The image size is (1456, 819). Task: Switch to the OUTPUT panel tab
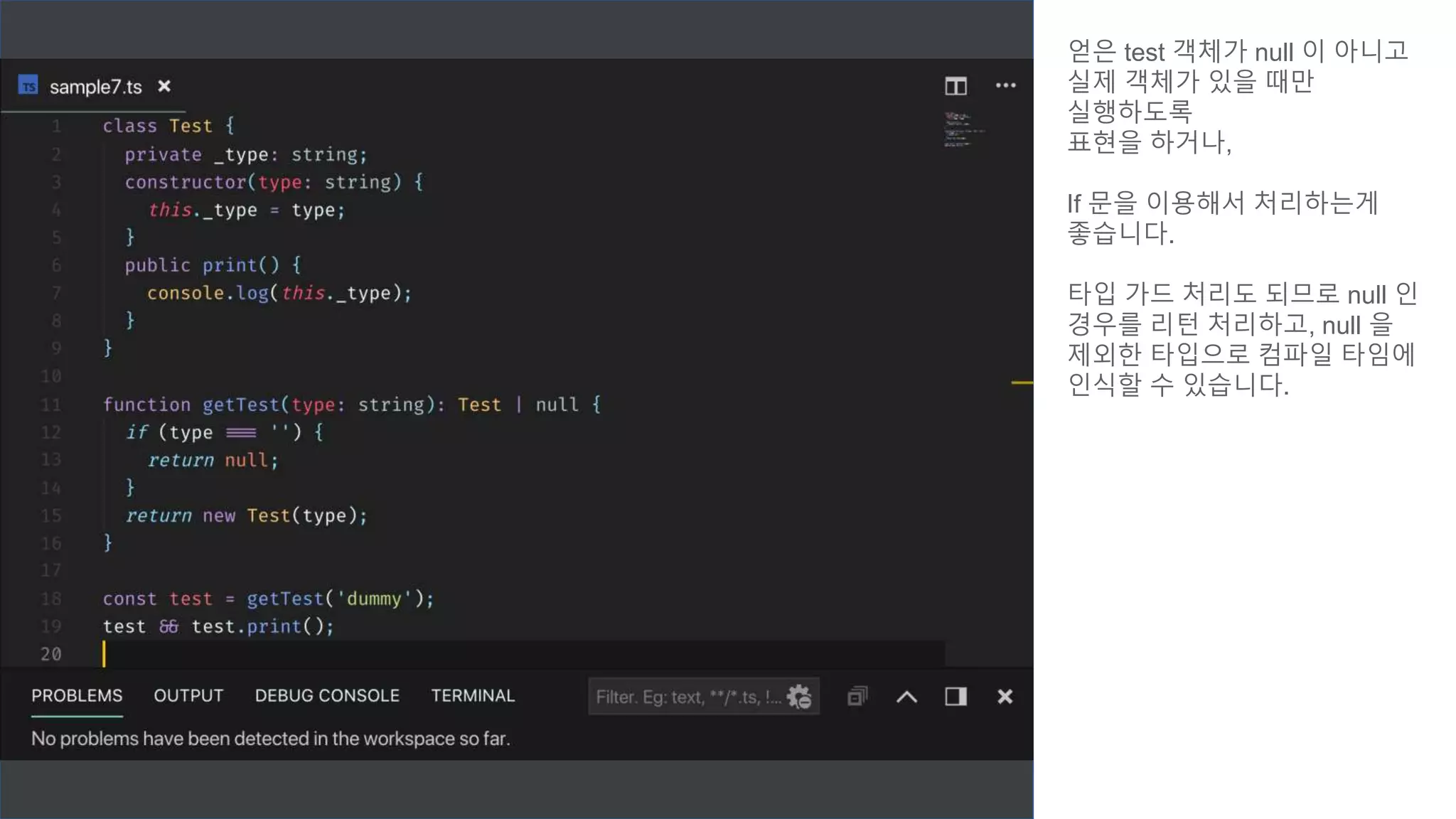188,695
